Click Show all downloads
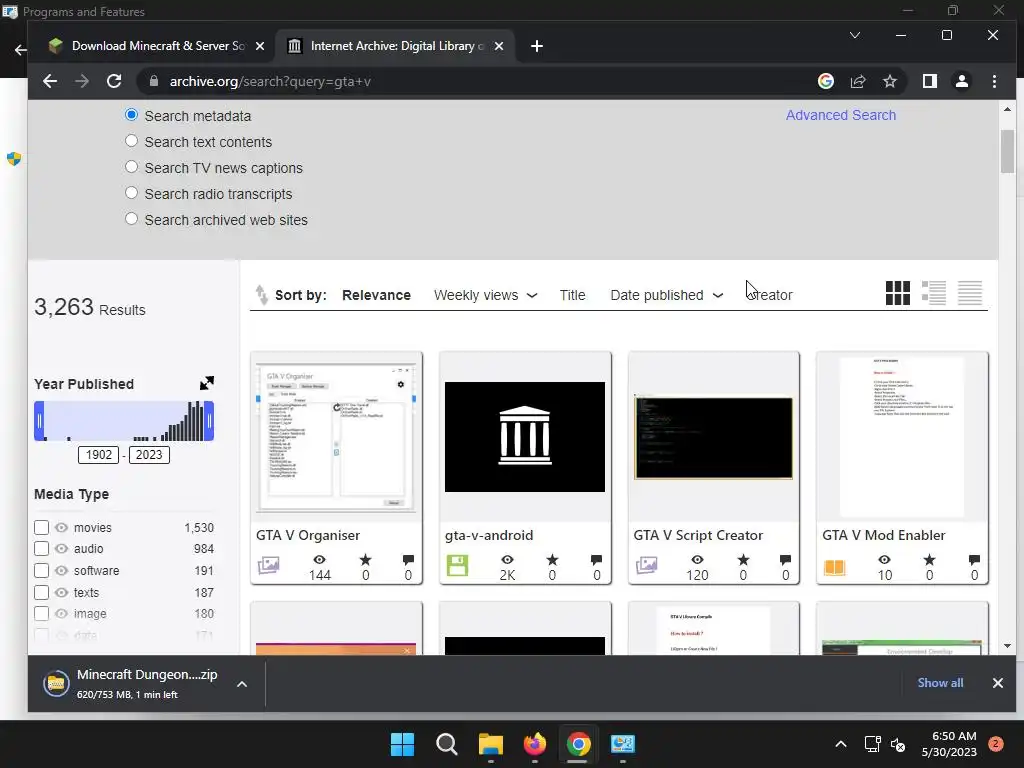Image resolution: width=1024 pixels, height=768 pixels. (940, 682)
